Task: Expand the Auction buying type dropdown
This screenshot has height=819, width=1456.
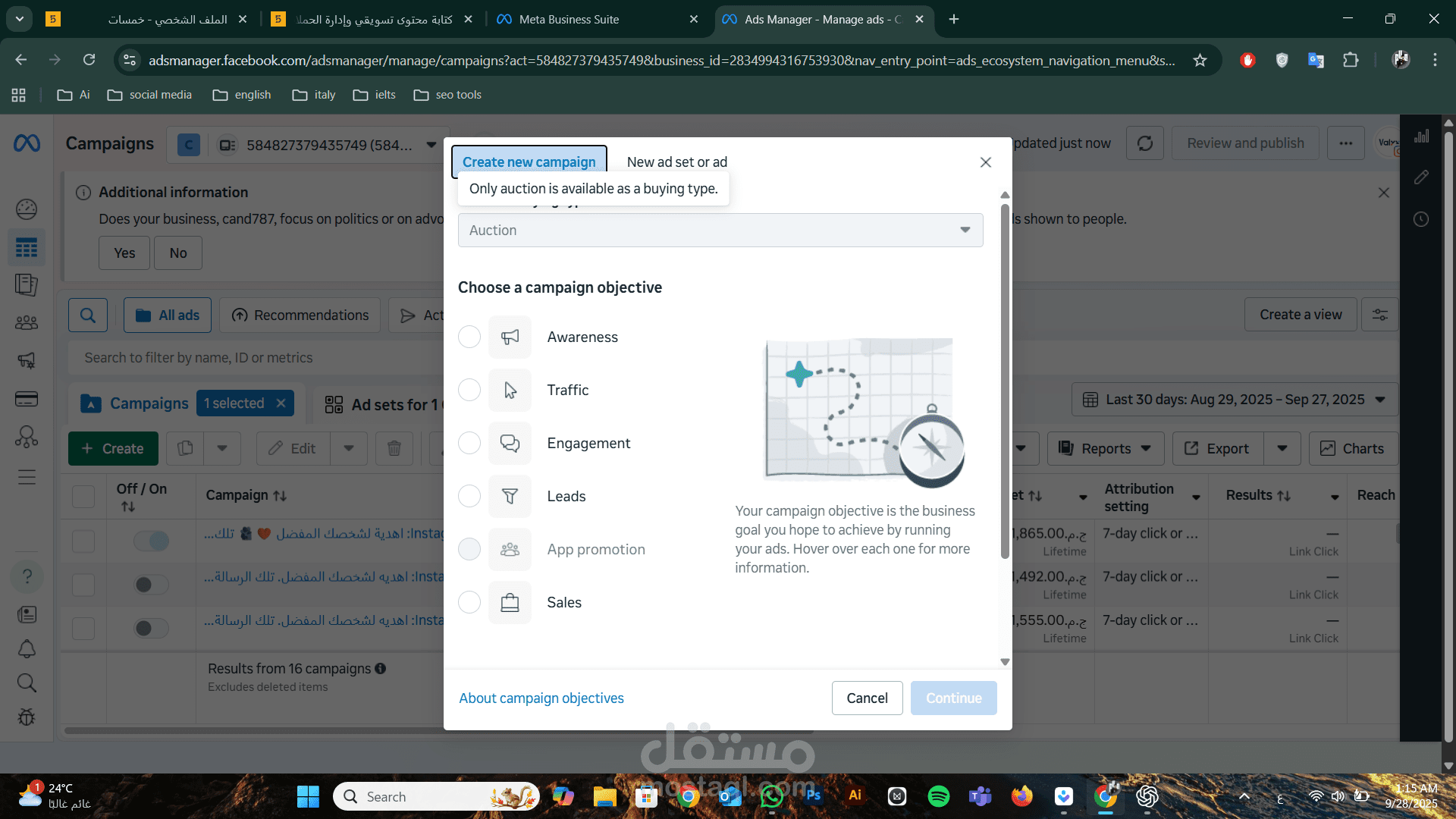Action: click(720, 231)
